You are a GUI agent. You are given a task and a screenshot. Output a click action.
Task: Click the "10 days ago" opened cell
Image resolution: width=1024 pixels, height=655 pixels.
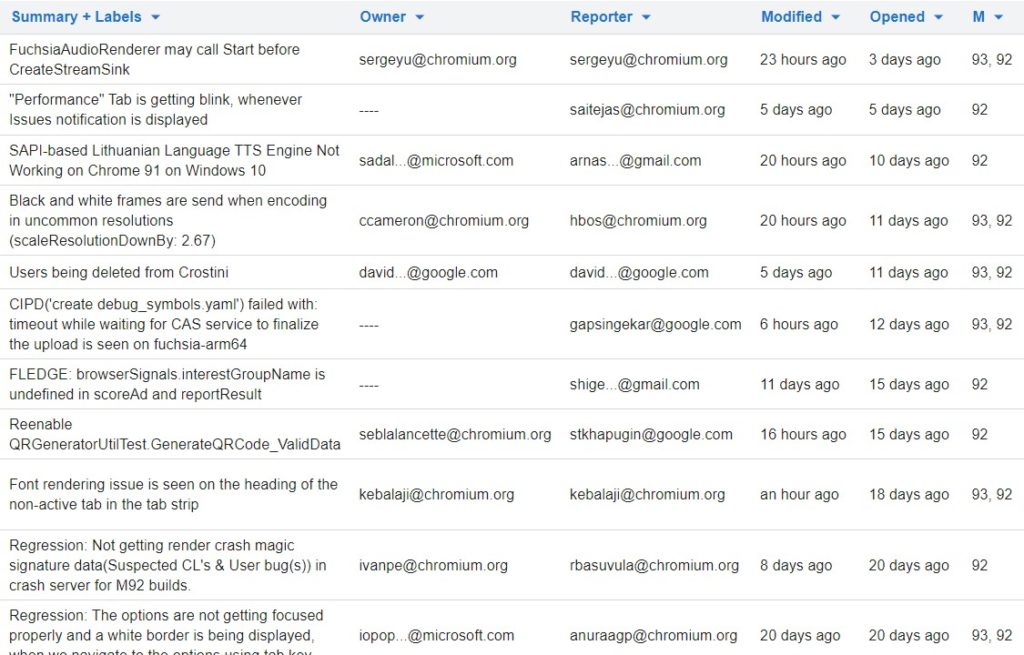(x=908, y=161)
